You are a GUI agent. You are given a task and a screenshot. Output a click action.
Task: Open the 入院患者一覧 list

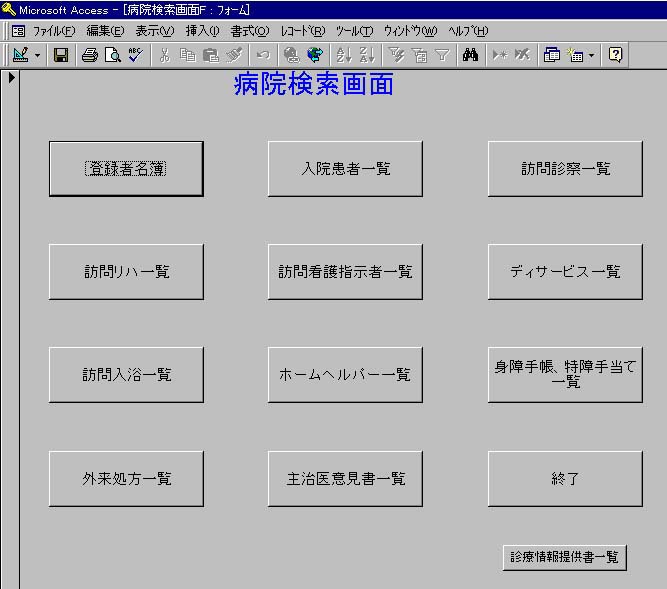tap(345, 169)
